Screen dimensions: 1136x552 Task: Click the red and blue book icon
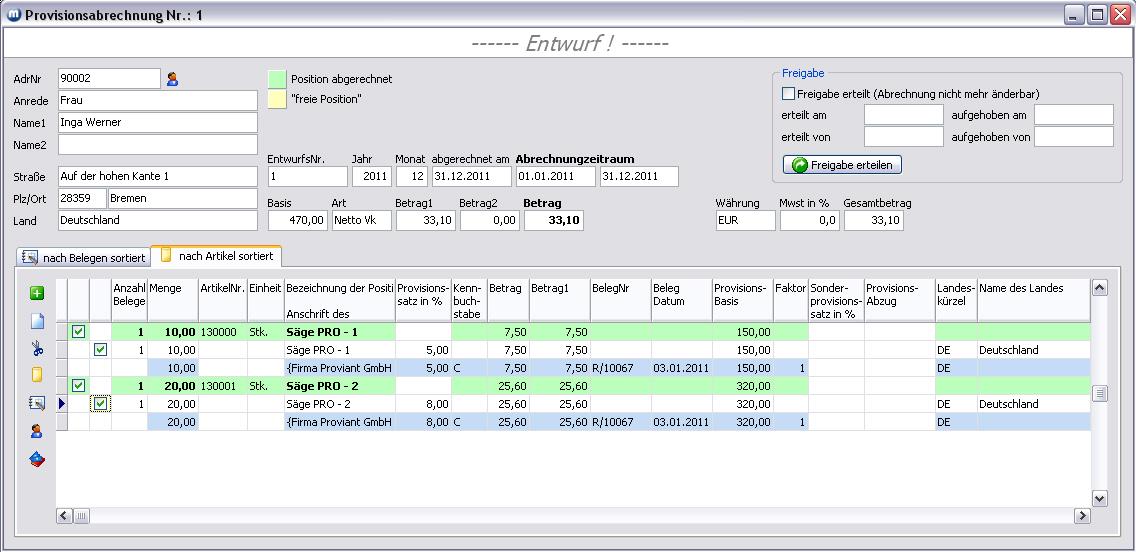point(38,459)
